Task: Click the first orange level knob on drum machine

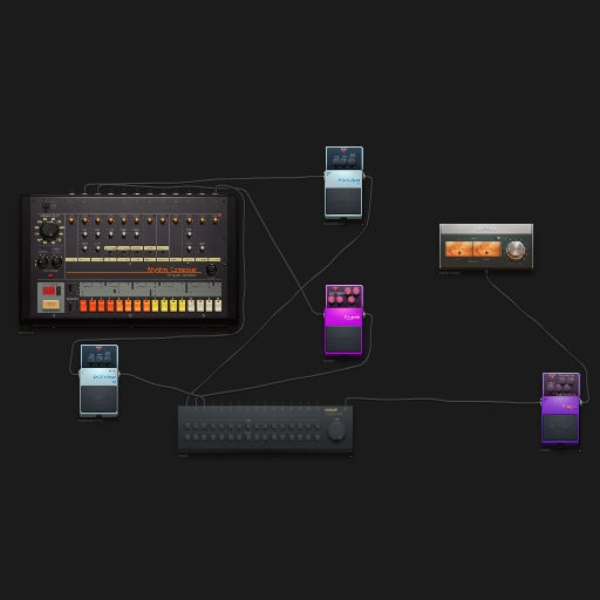Action: tap(72, 220)
